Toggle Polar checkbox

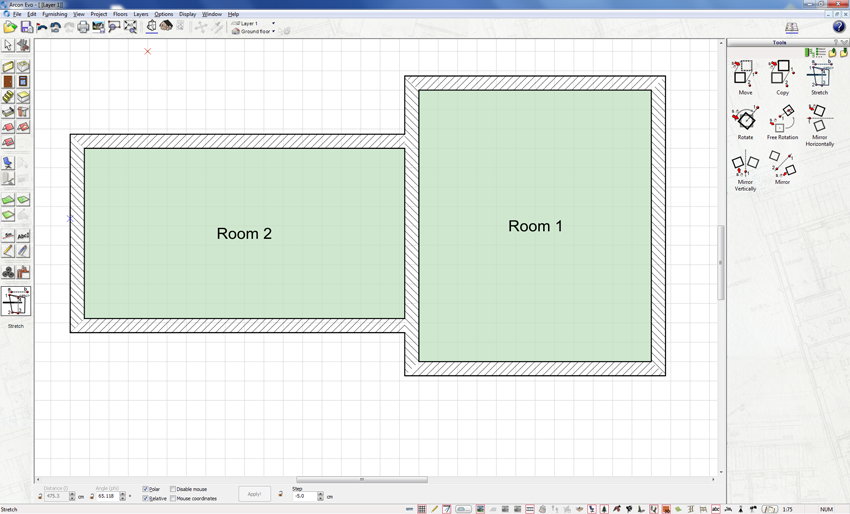(x=145, y=489)
